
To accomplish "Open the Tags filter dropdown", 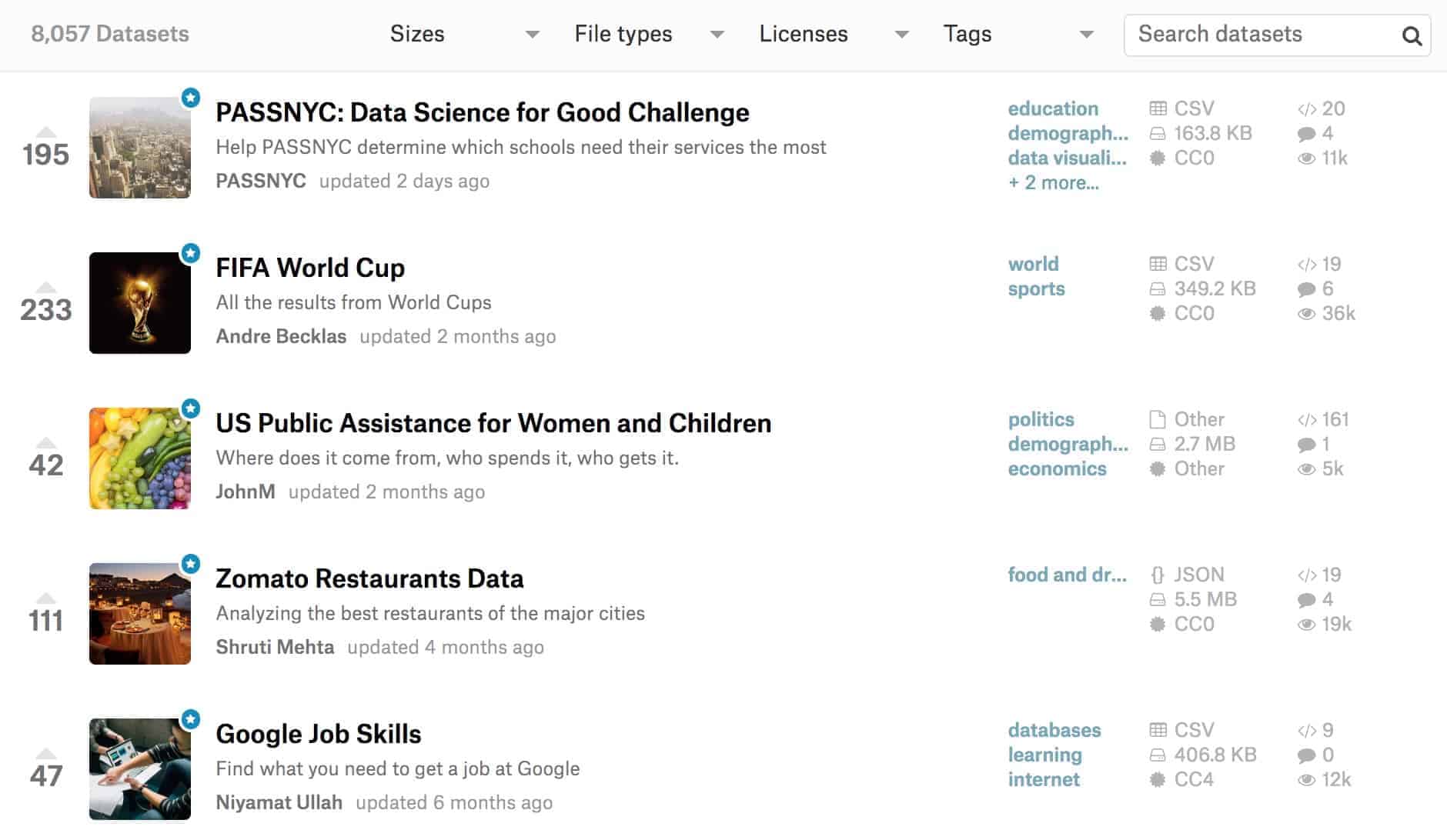I will pyautogui.click(x=1018, y=34).
